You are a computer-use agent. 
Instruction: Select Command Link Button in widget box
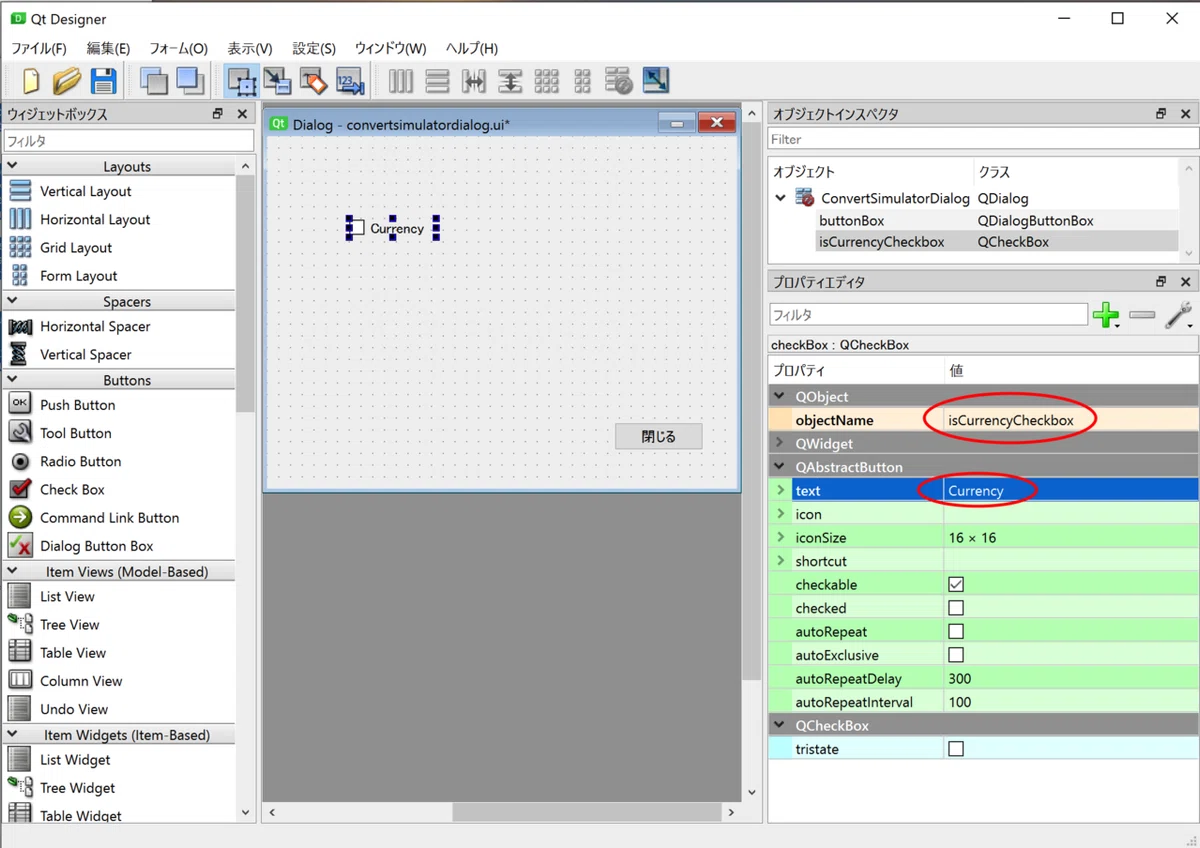pos(110,518)
